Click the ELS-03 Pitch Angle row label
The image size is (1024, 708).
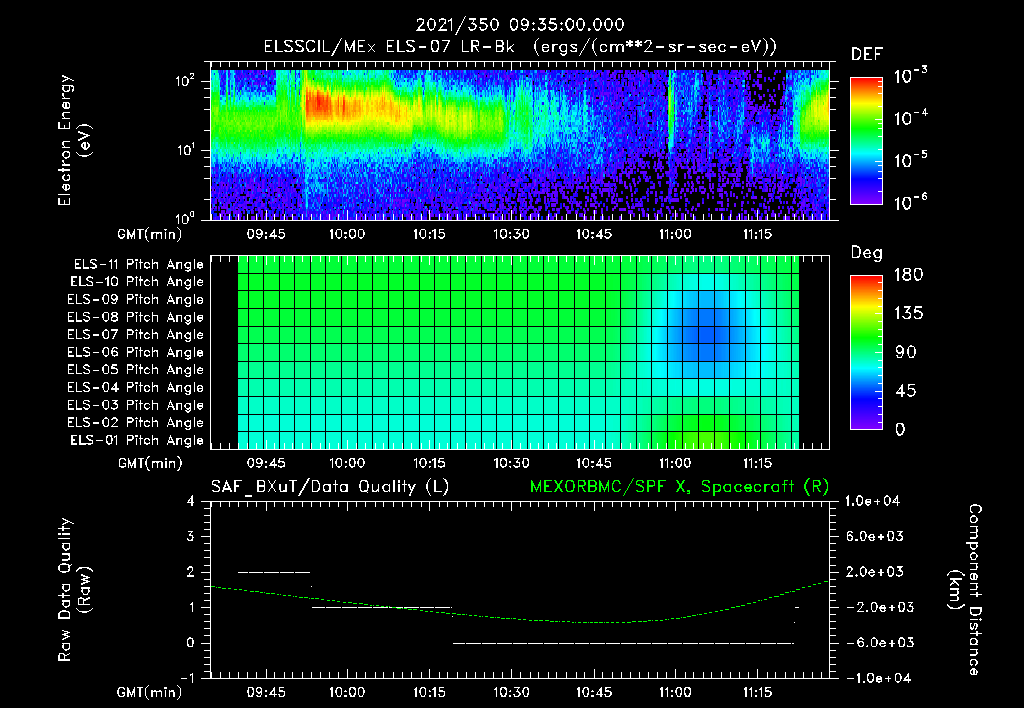[x=135, y=405]
